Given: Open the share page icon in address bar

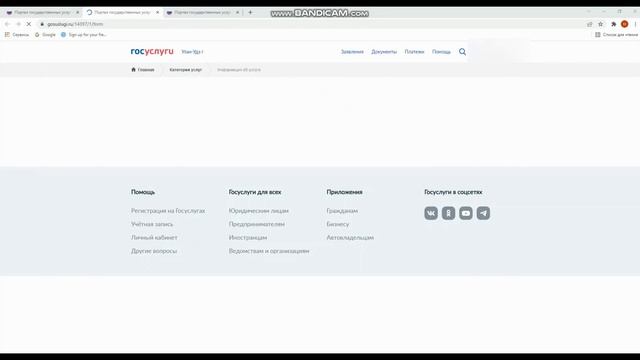Looking at the screenshot, I should (x=589, y=24).
